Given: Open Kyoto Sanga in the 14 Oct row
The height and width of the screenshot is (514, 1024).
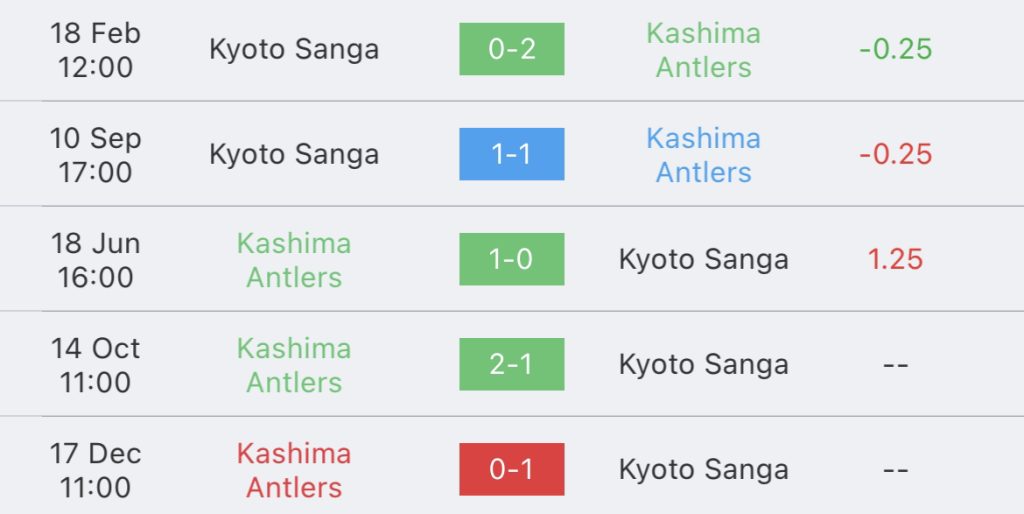Looking at the screenshot, I should (x=703, y=365).
